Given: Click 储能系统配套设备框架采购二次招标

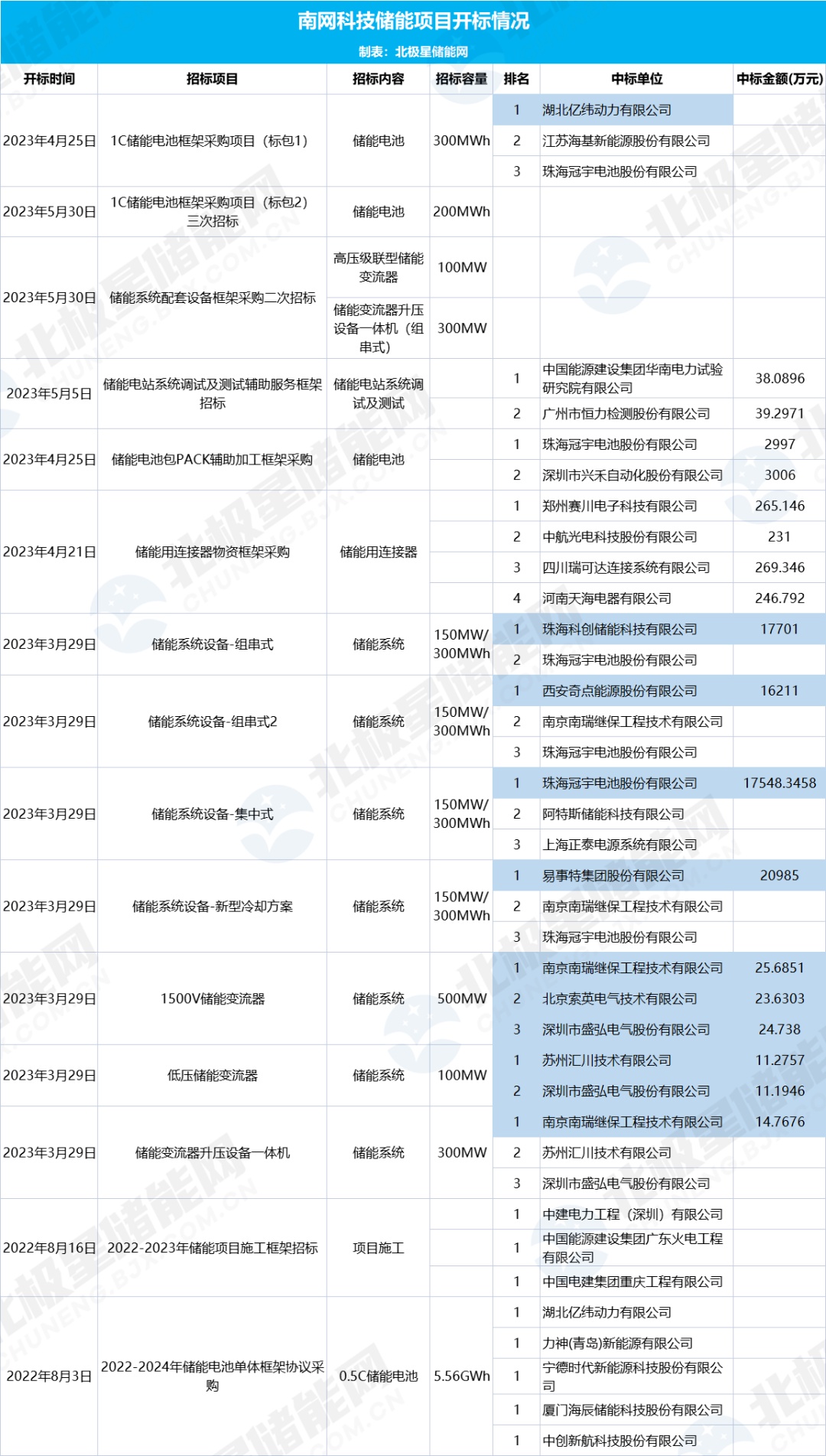Looking at the screenshot, I should tap(212, 298).
